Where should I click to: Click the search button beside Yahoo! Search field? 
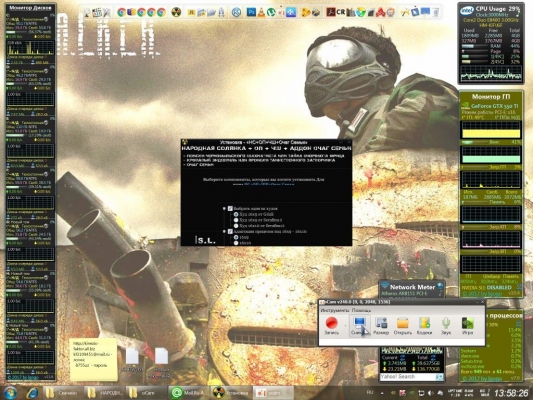(x=439, y=377)
